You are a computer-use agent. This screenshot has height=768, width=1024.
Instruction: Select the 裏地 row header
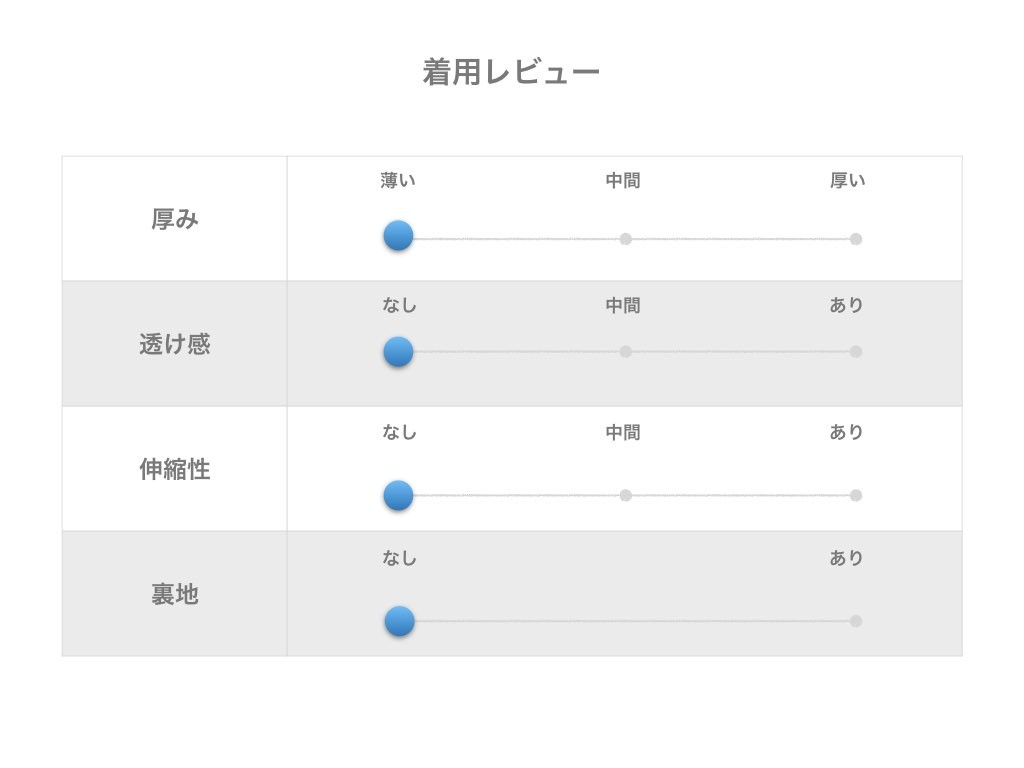(x=175, y=594)
